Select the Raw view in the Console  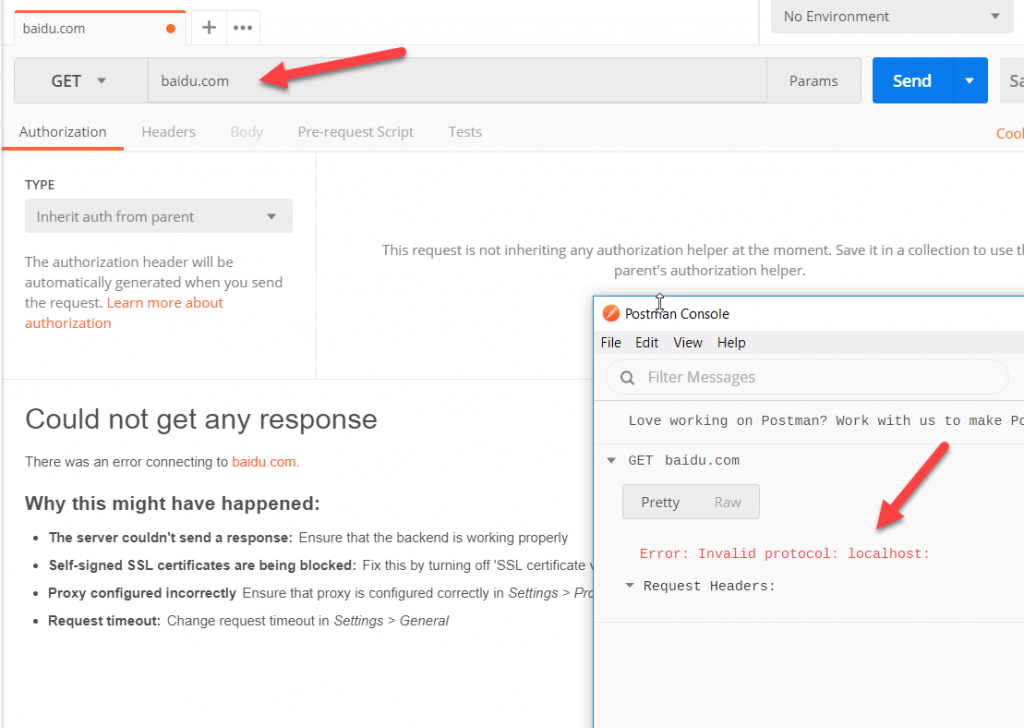click(728, 502)
